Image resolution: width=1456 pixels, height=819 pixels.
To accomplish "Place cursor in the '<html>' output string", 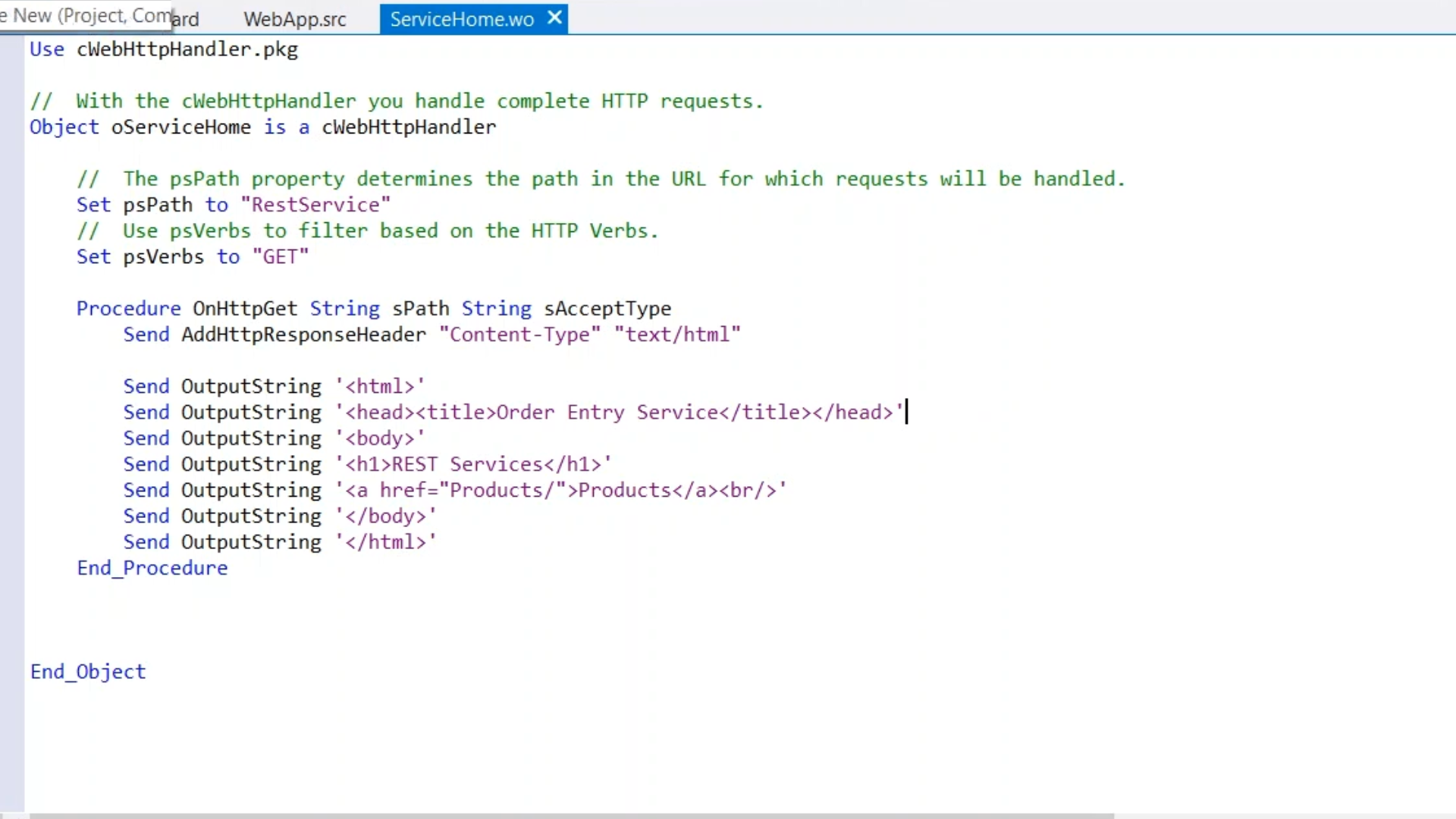I will click(x=379, y=387).
